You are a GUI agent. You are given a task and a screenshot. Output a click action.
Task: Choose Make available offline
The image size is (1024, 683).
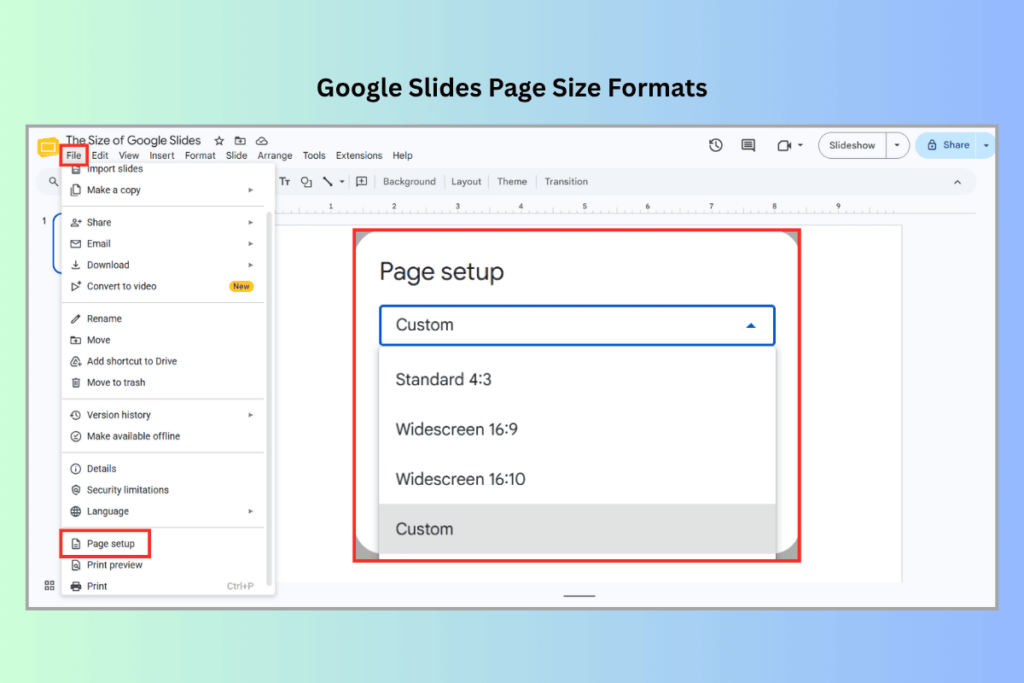click(163, 436)
